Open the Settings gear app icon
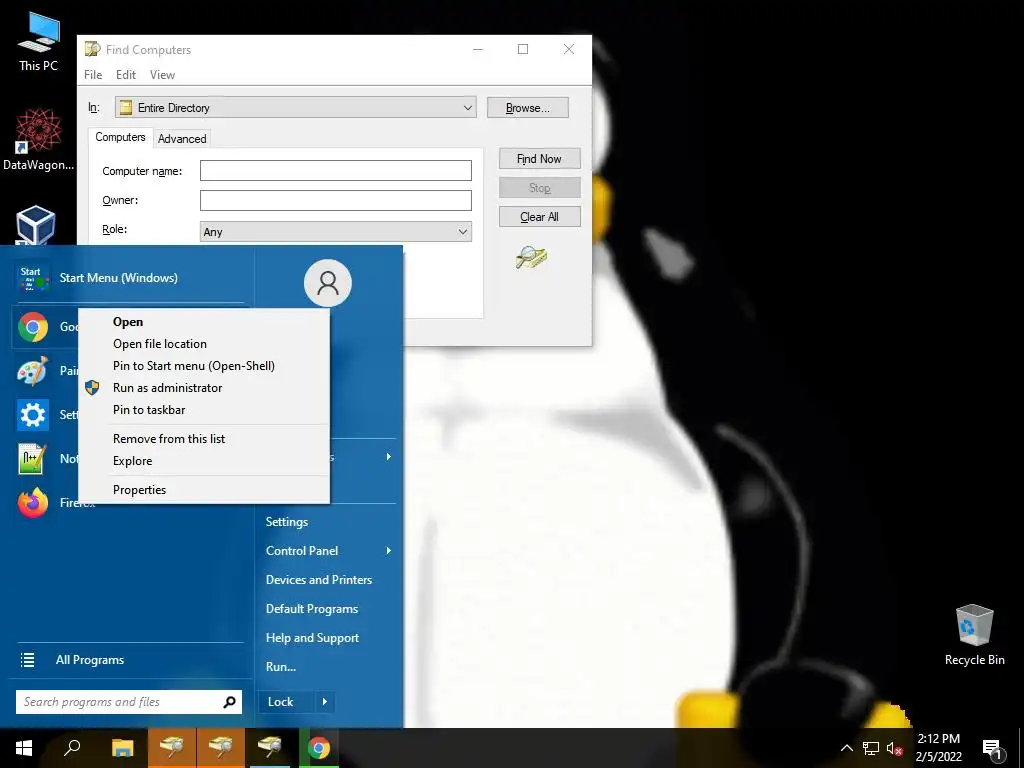 (x=33, y=415)
